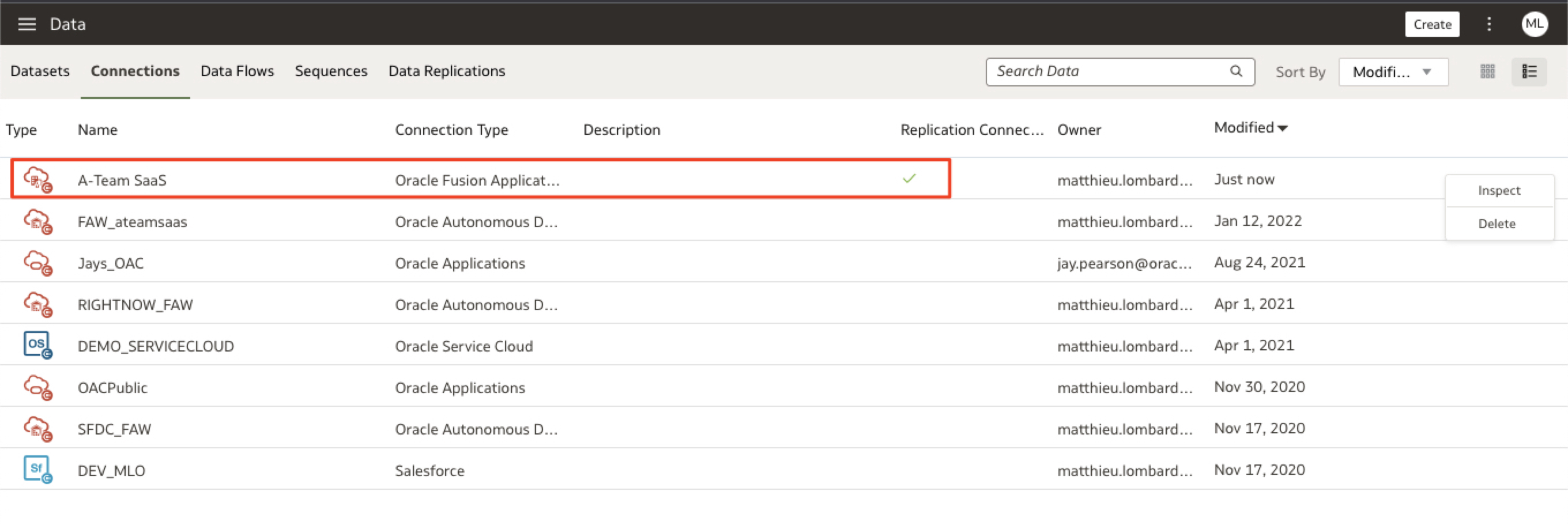
Task: Click the replication checkmark for A-Team SaaS
Action: [909, 179]
